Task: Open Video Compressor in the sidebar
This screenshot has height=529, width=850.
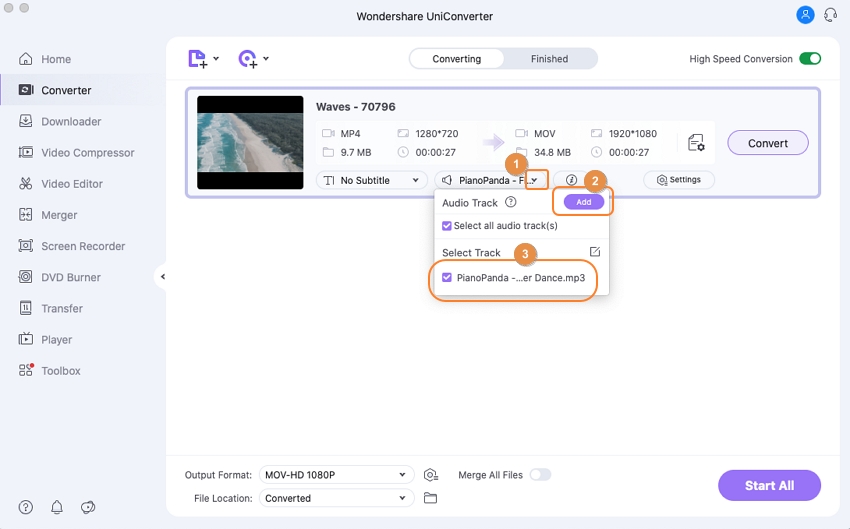Action: [87, 153]
